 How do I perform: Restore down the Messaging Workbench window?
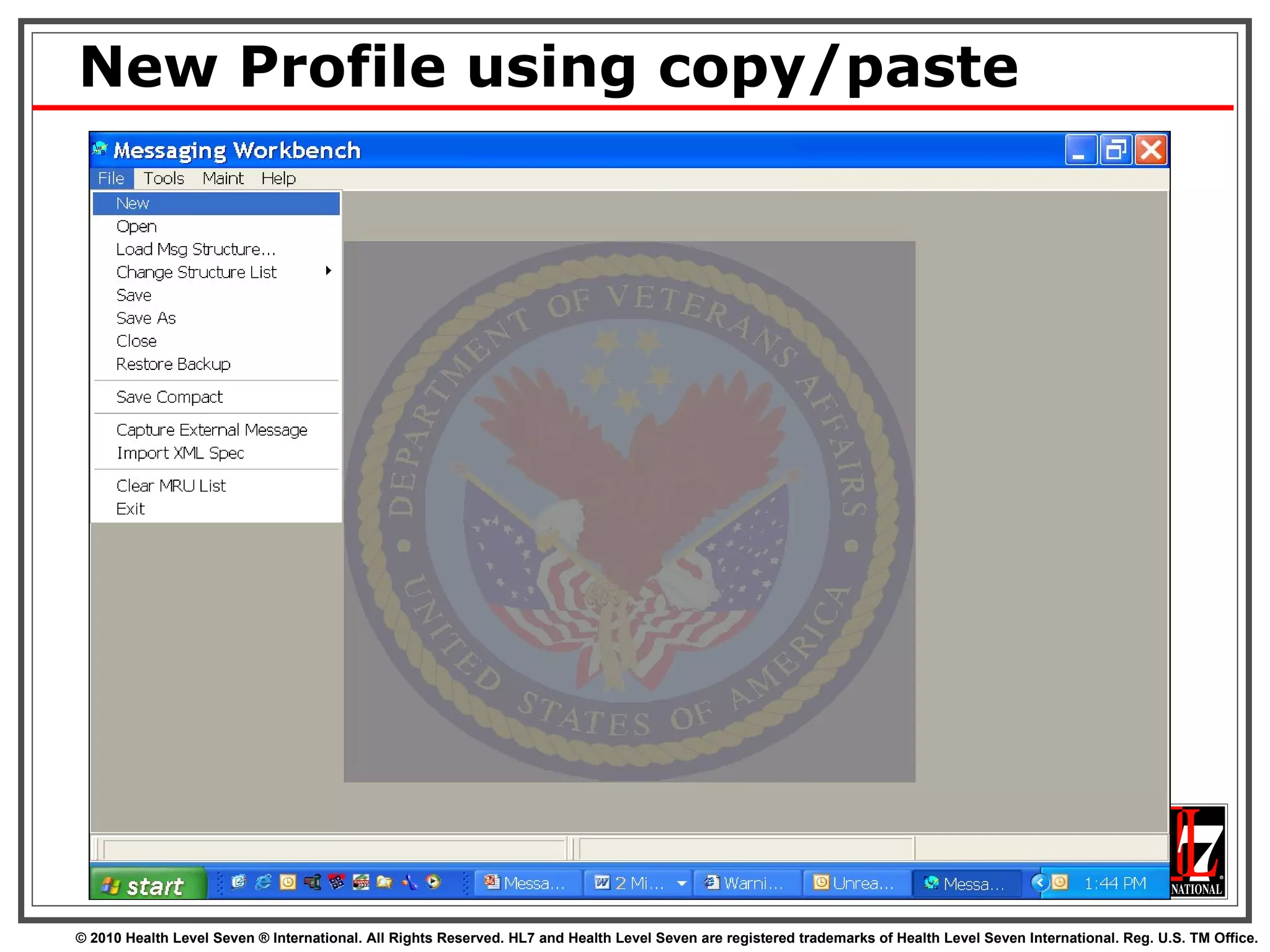click(1116, 150)
